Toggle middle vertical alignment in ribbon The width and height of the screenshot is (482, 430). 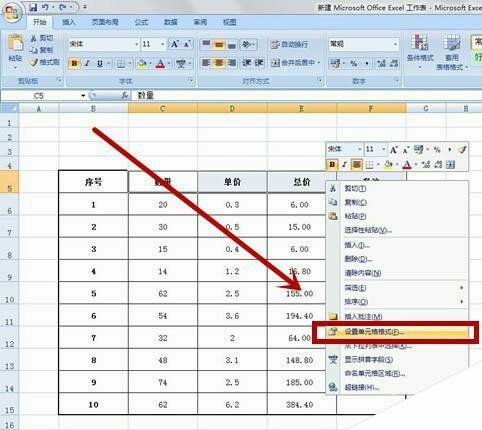[x=219, y=44]
